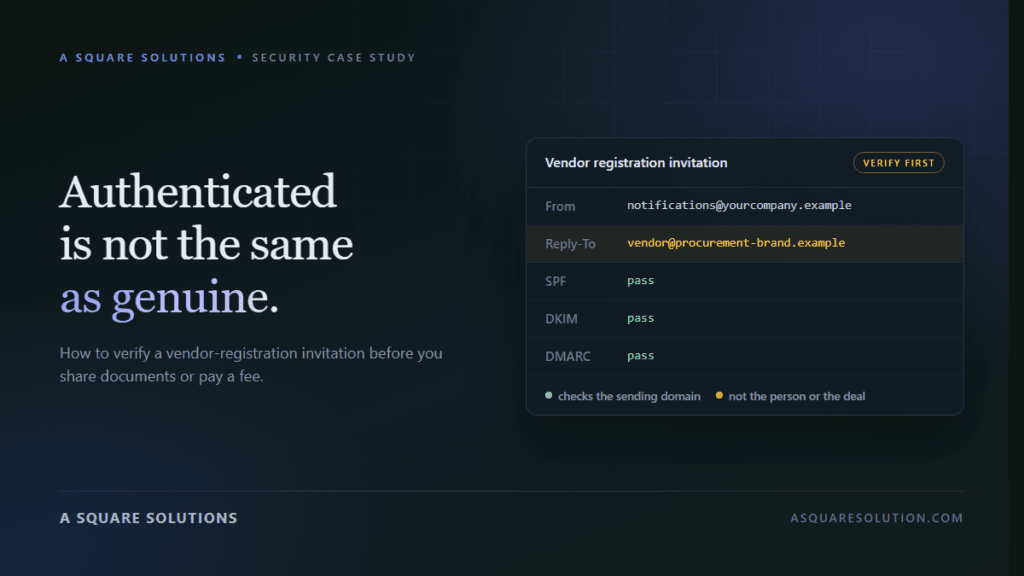Select the vendor@procurement-brand.example reply address
The width and height of the screenshot is (1024, 576).
point(736,243)
